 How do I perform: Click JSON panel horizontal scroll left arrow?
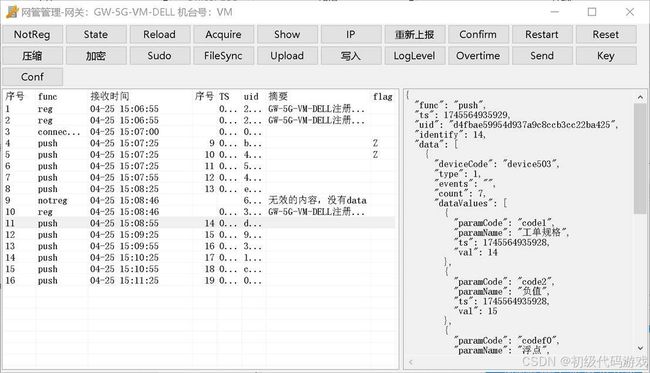click(411, 362)
